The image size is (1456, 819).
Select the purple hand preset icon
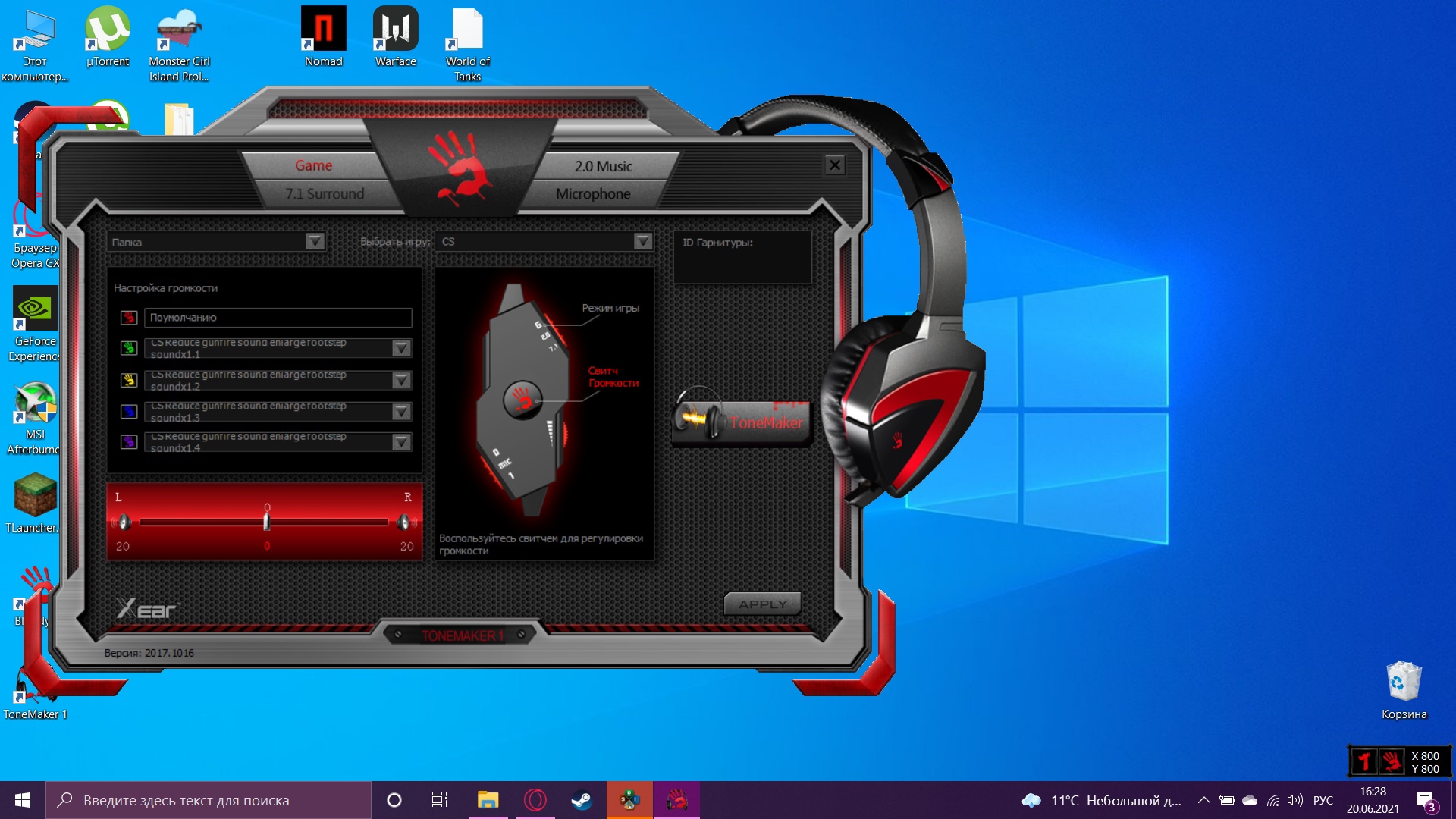tap(129, 442)
